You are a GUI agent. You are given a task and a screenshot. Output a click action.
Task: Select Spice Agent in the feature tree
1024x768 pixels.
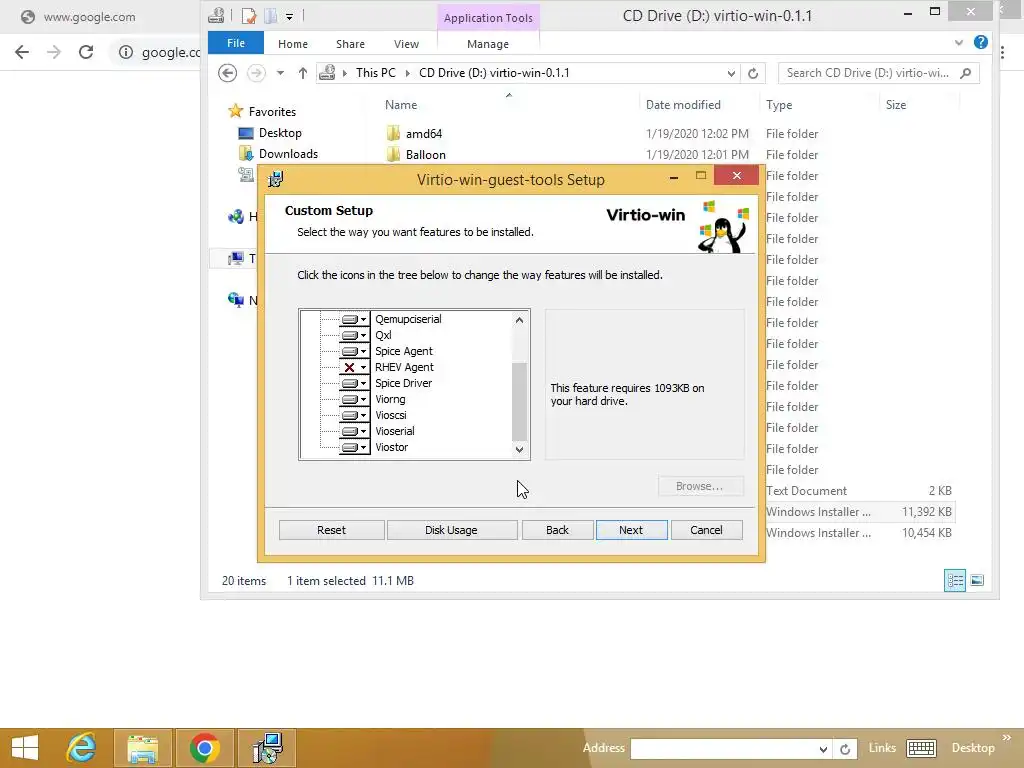click(x=404, y=351)
